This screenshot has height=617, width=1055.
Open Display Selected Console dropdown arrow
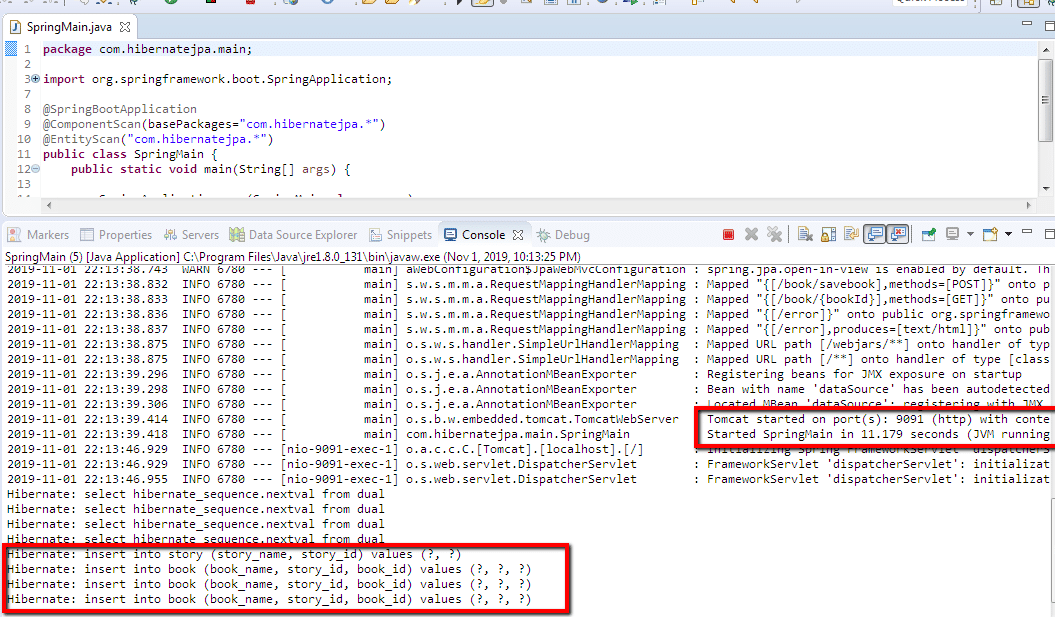pyautogui.click(x=971, y=235)
